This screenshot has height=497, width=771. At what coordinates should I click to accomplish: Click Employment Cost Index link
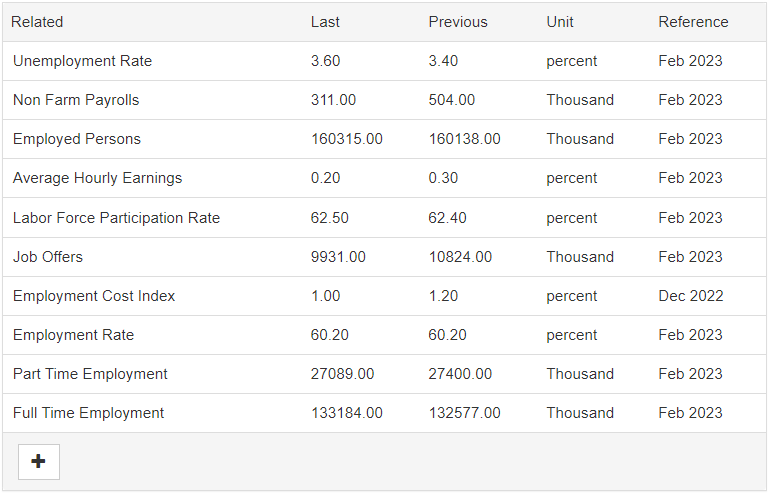point(94,296)
